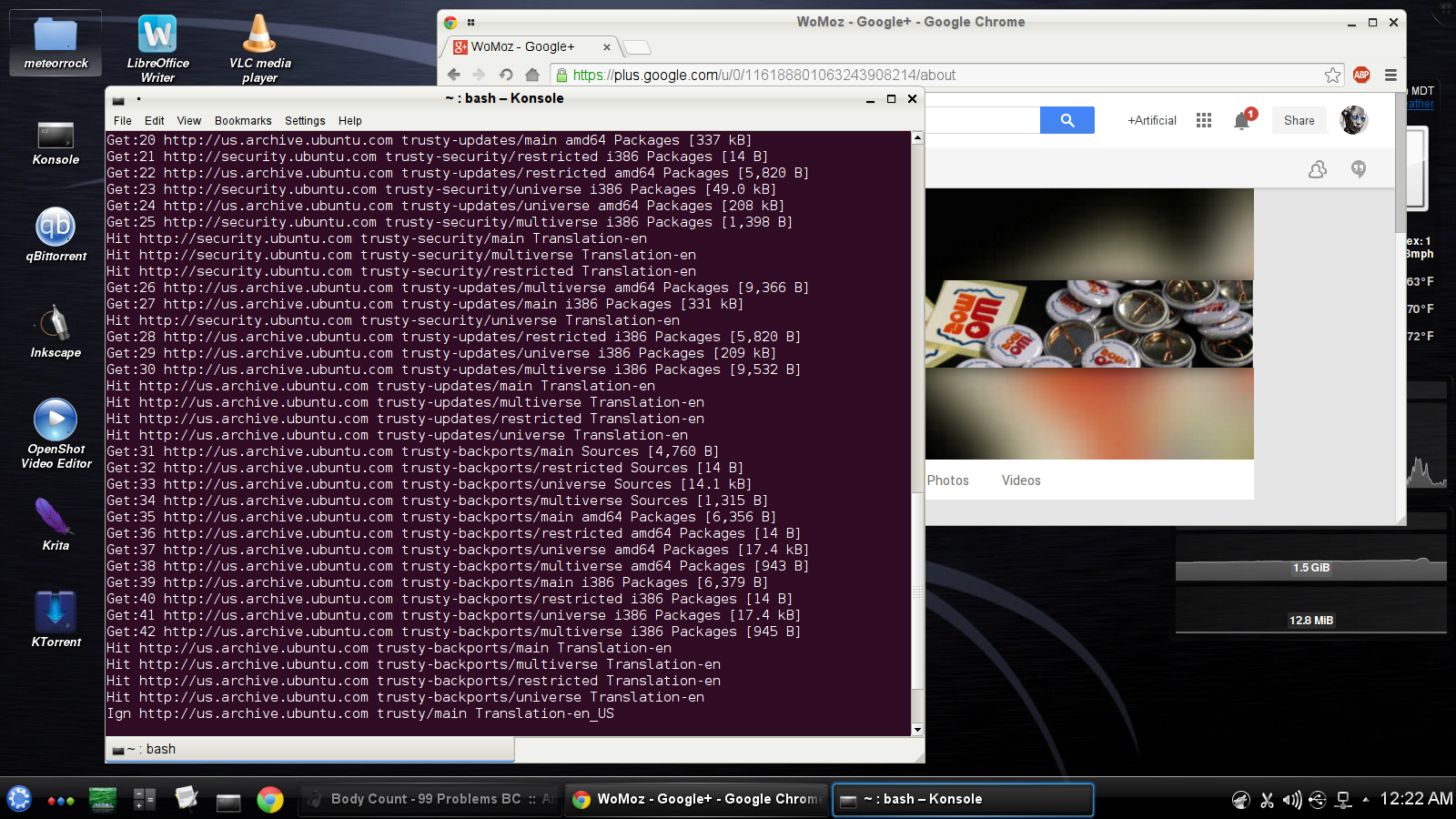
Task: Open the Chrome hamburger menu
Action: pos(1390,75)
